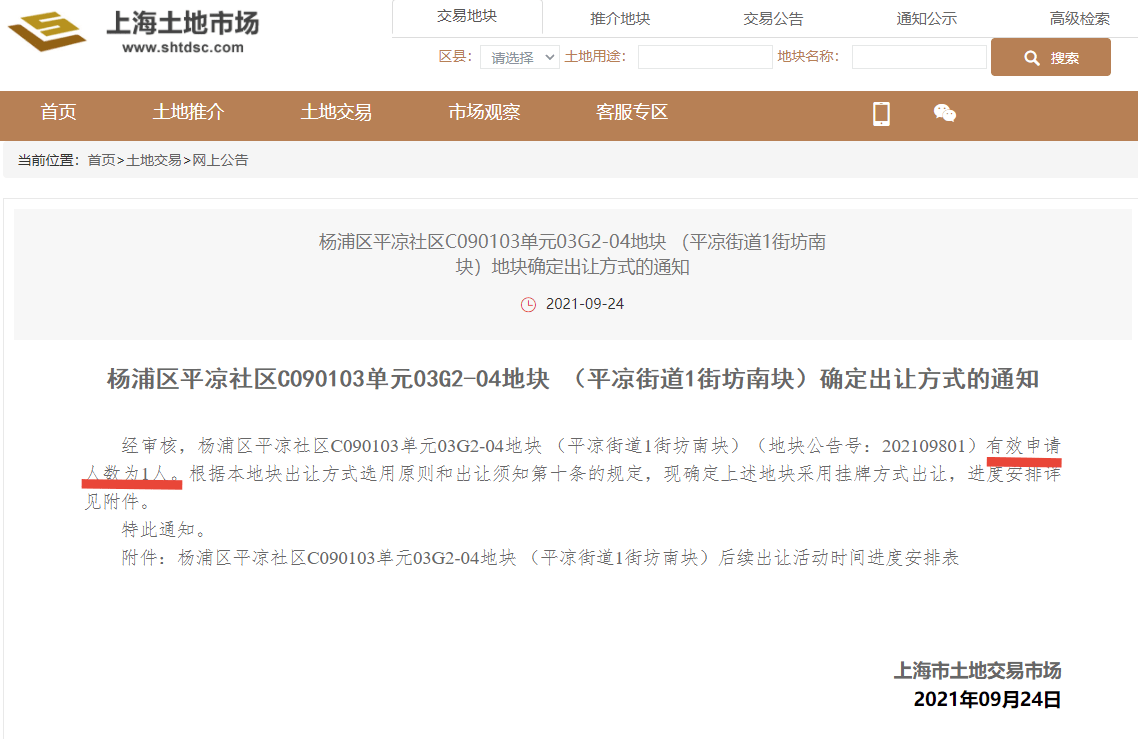Open the 首页 main menu item
This screenshot has height=739, width=1138.
(58, 112)
